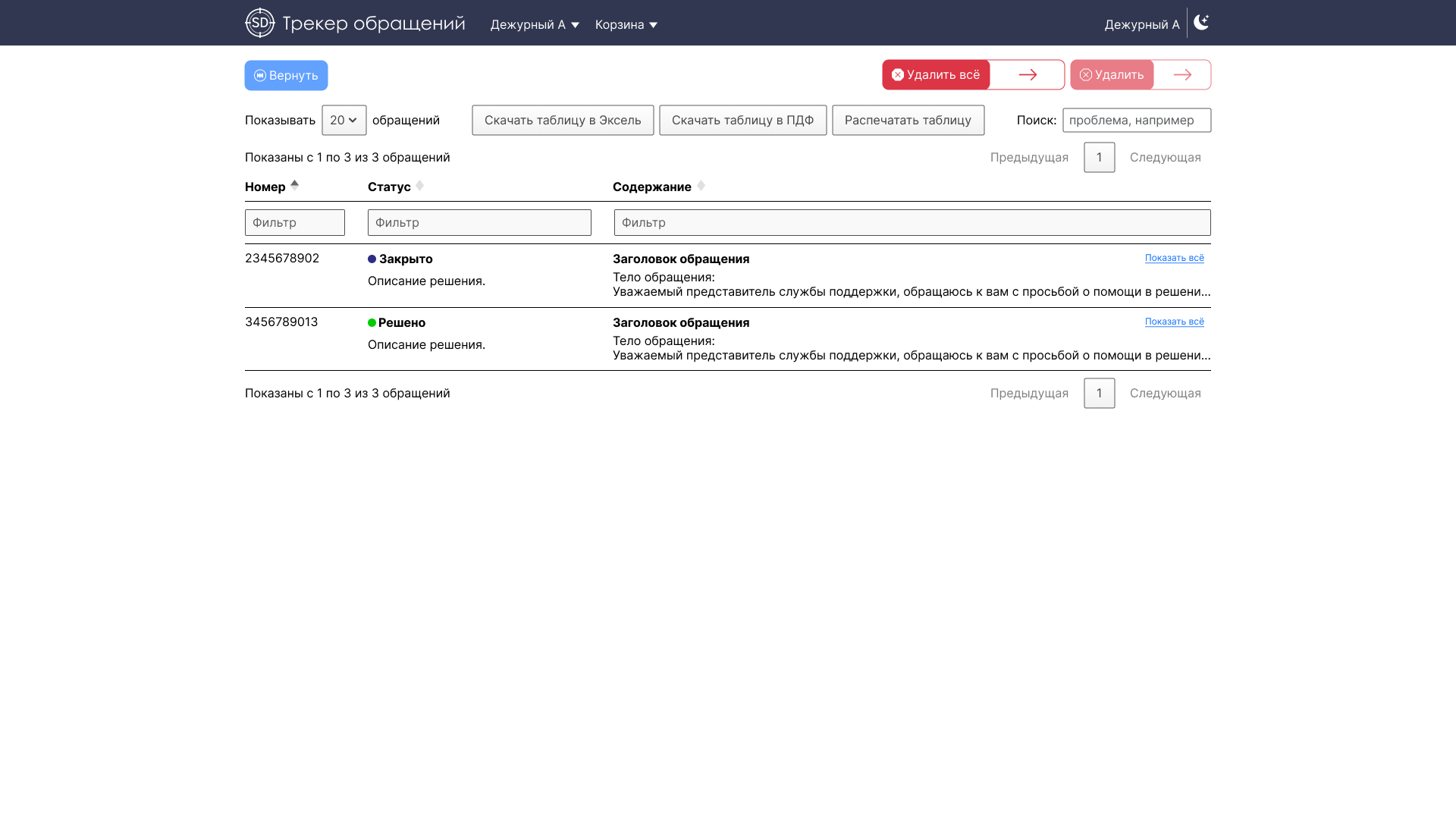Click red arrow beside Удалить всё
The image size is (1456, 819).
coord(1028,74)
